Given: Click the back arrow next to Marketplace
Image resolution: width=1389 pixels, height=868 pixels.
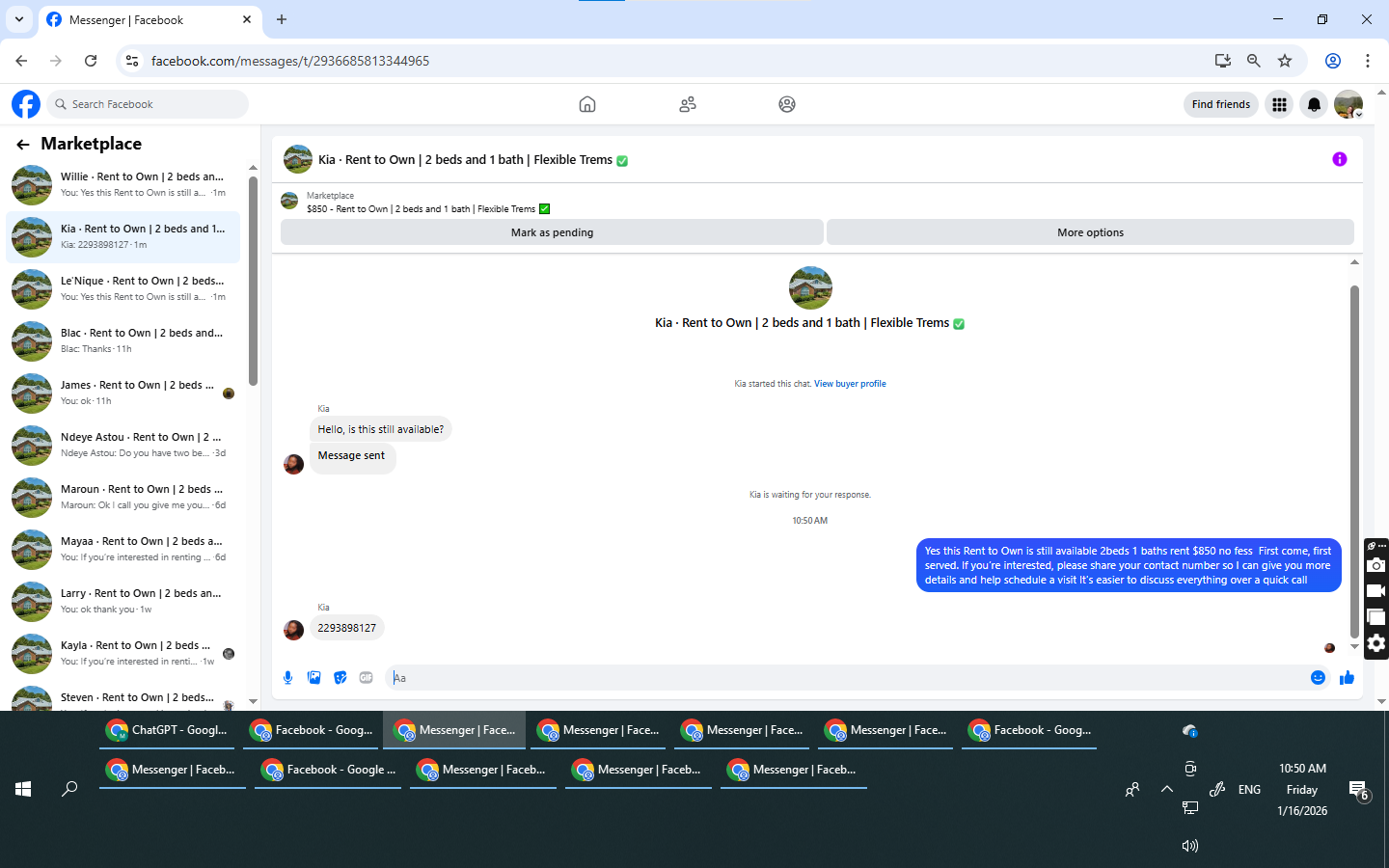Looking at the screenshot, I should click(23, 145).
